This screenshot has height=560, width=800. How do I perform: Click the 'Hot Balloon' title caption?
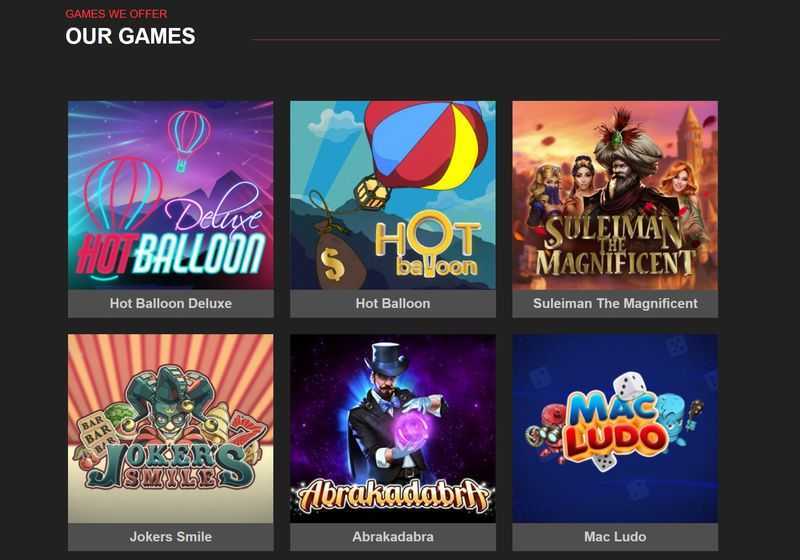tap(393, 303)
